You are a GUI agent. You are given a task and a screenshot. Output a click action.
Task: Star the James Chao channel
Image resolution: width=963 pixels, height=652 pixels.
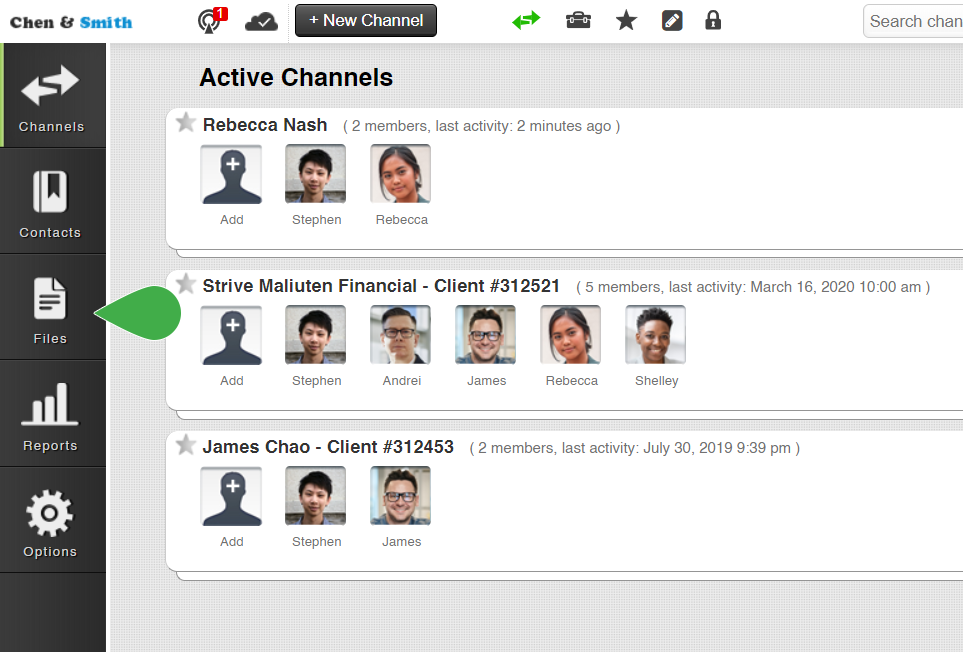185,444
